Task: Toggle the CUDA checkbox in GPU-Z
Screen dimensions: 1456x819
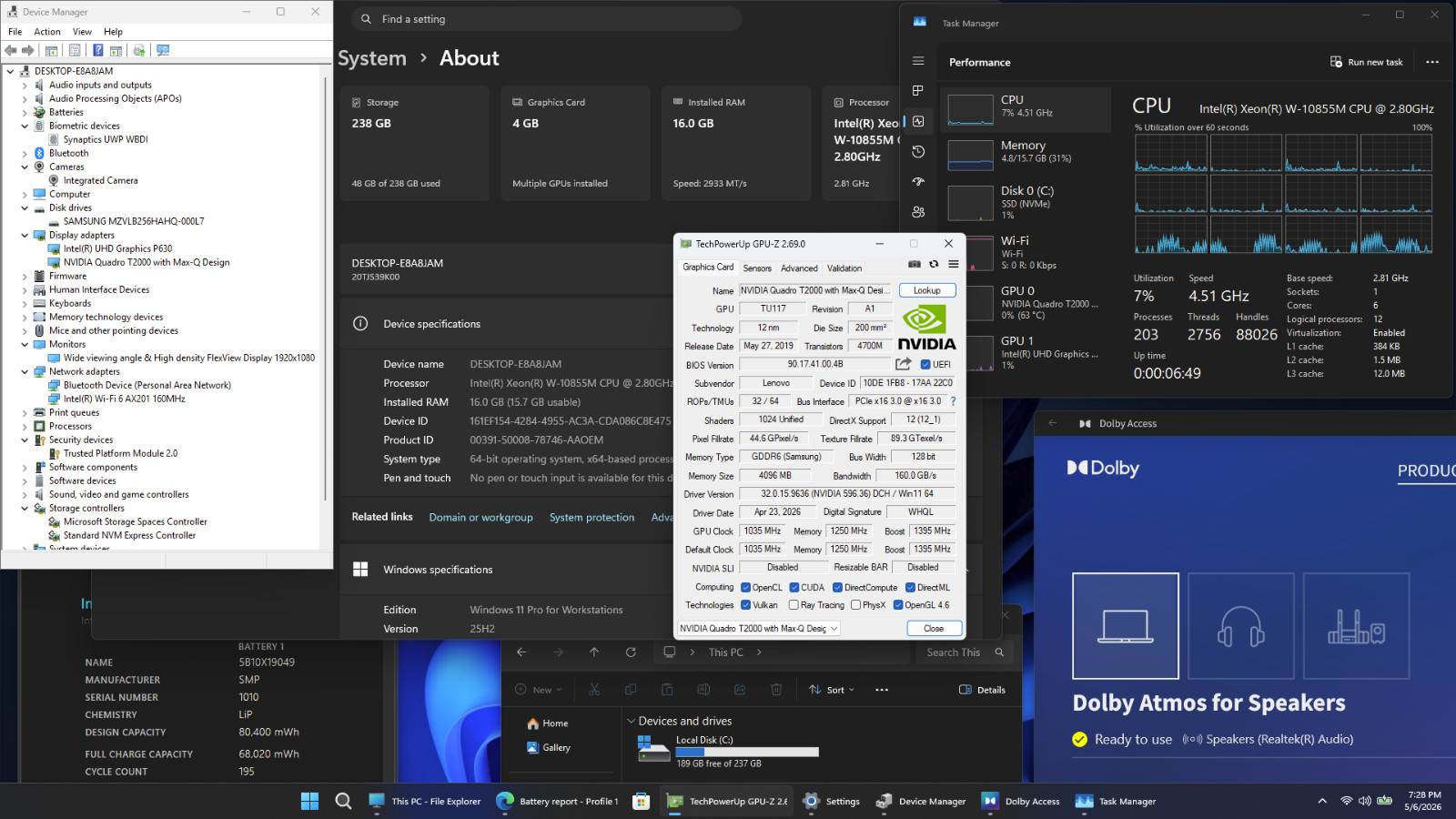Action: point(794,588)
